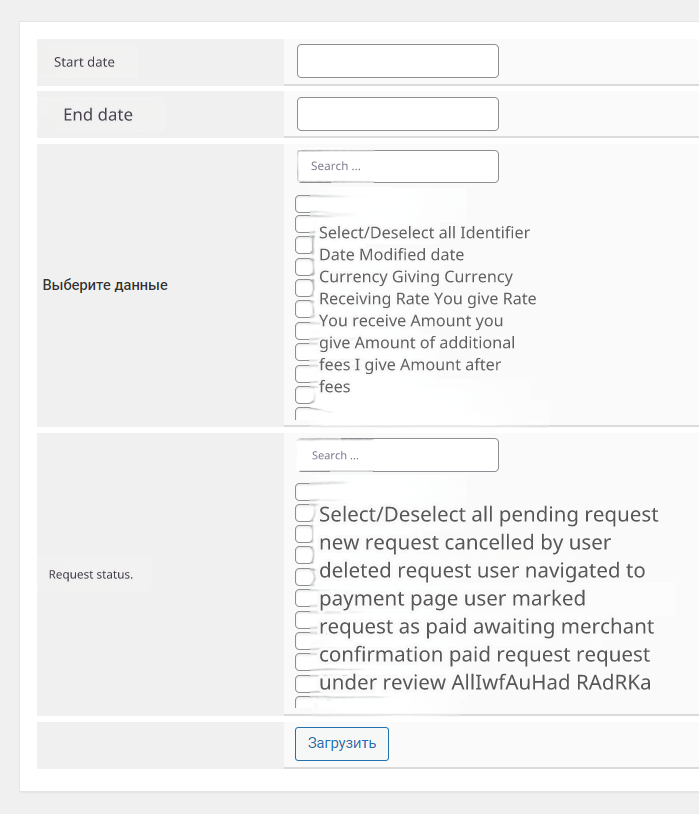Image resolution: width=699 pixels, height=814 pixels.
Task: Click the Start date input field
Action: tap(397, 61)
